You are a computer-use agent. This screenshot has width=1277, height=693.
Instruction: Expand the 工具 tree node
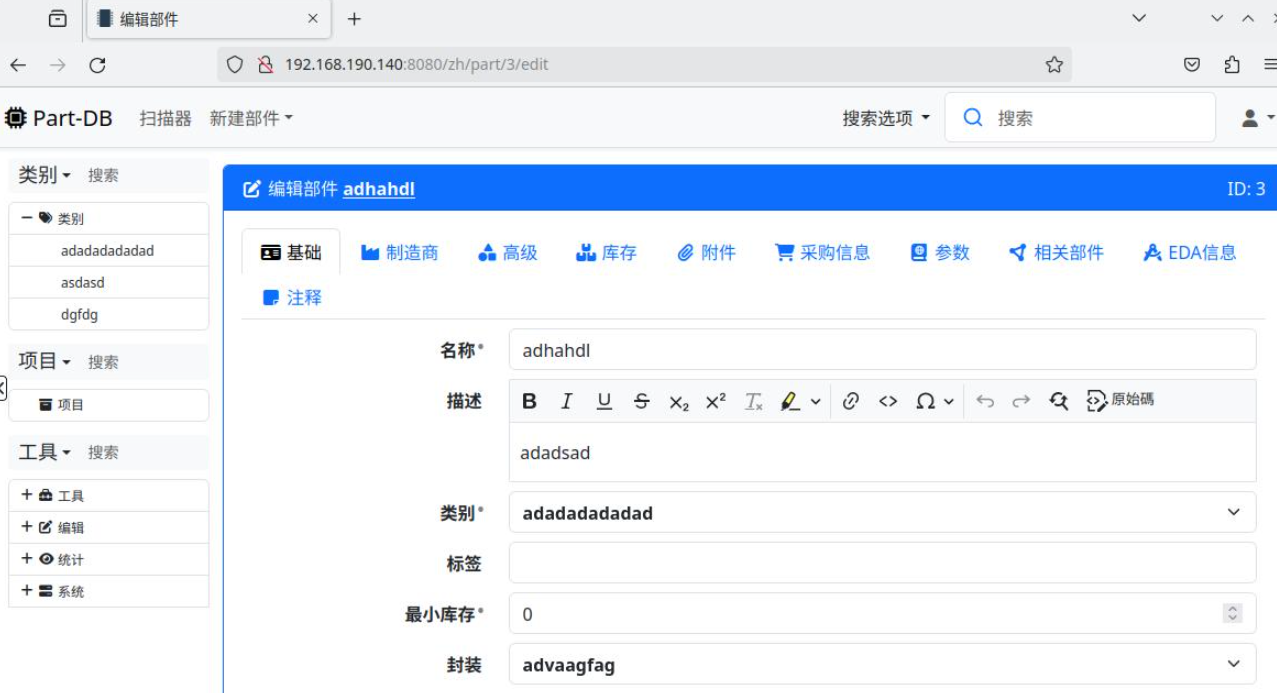click(27, 495)
